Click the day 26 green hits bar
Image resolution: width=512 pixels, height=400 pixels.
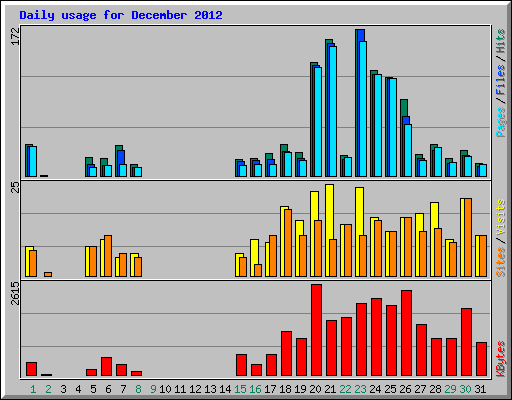pos(404,107)
